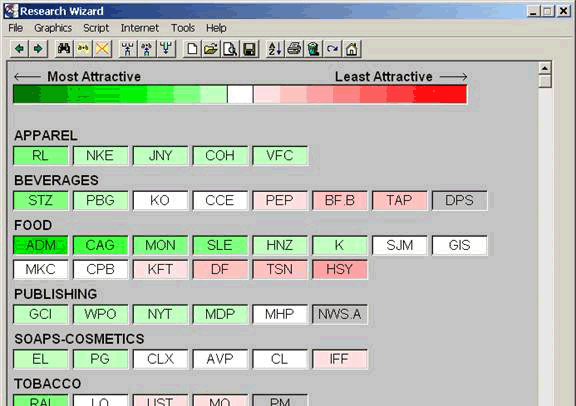Create a new blank document
Image resolution: width=576 pixels, height=406 pixels.
point(192,49)
